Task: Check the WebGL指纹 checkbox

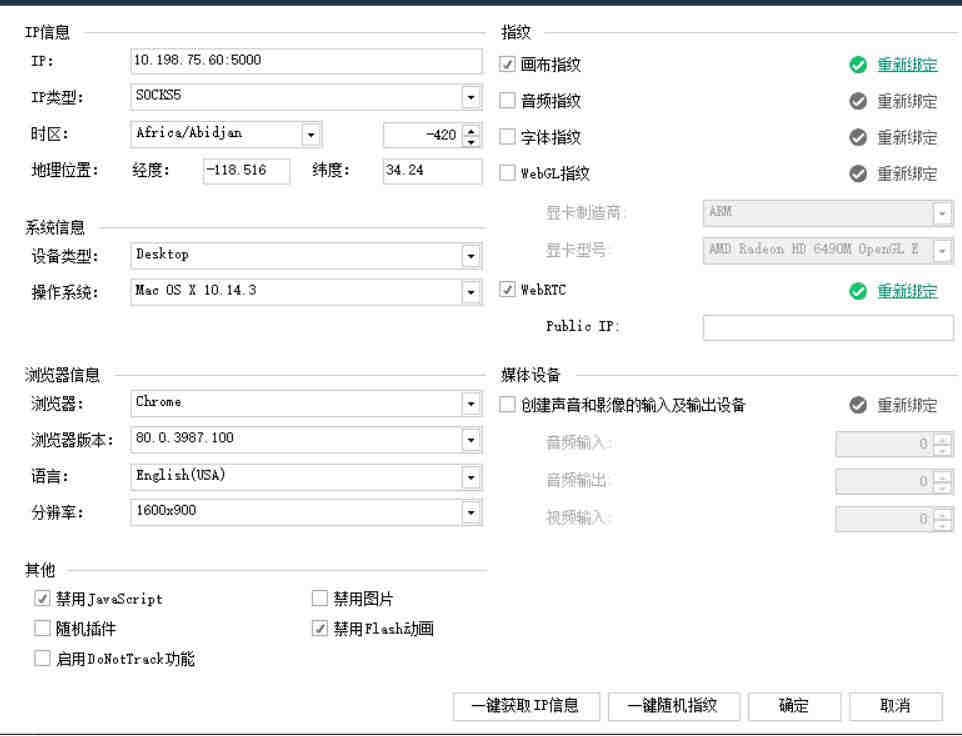Action: (x=507, y=172)
